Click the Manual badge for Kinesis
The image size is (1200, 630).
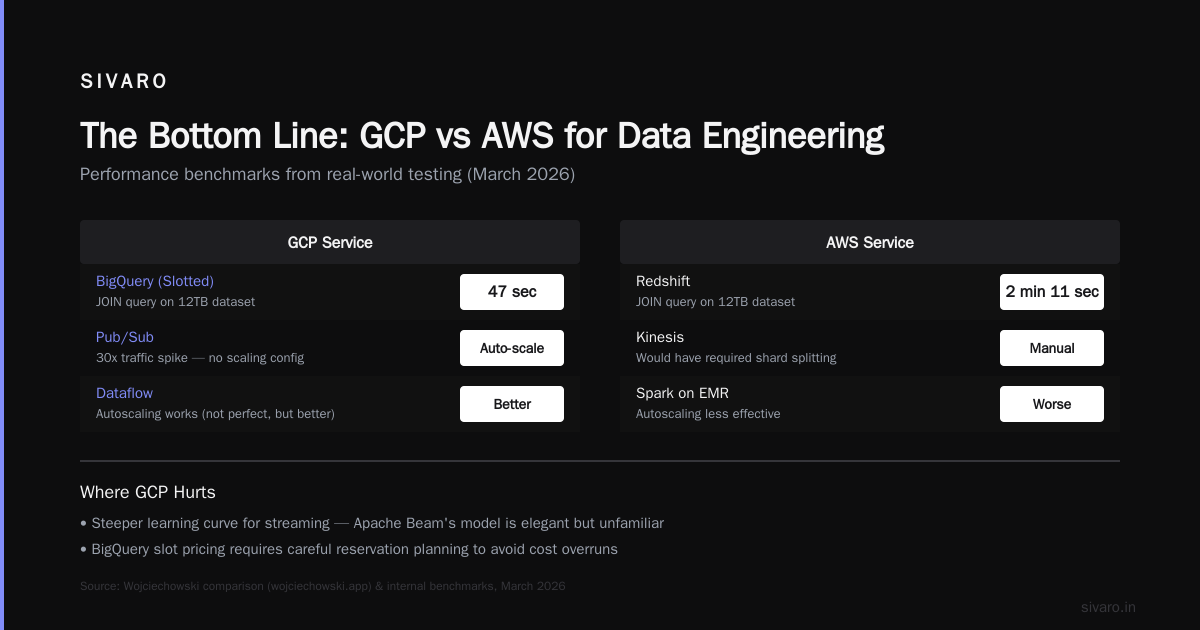(1052, 348)
